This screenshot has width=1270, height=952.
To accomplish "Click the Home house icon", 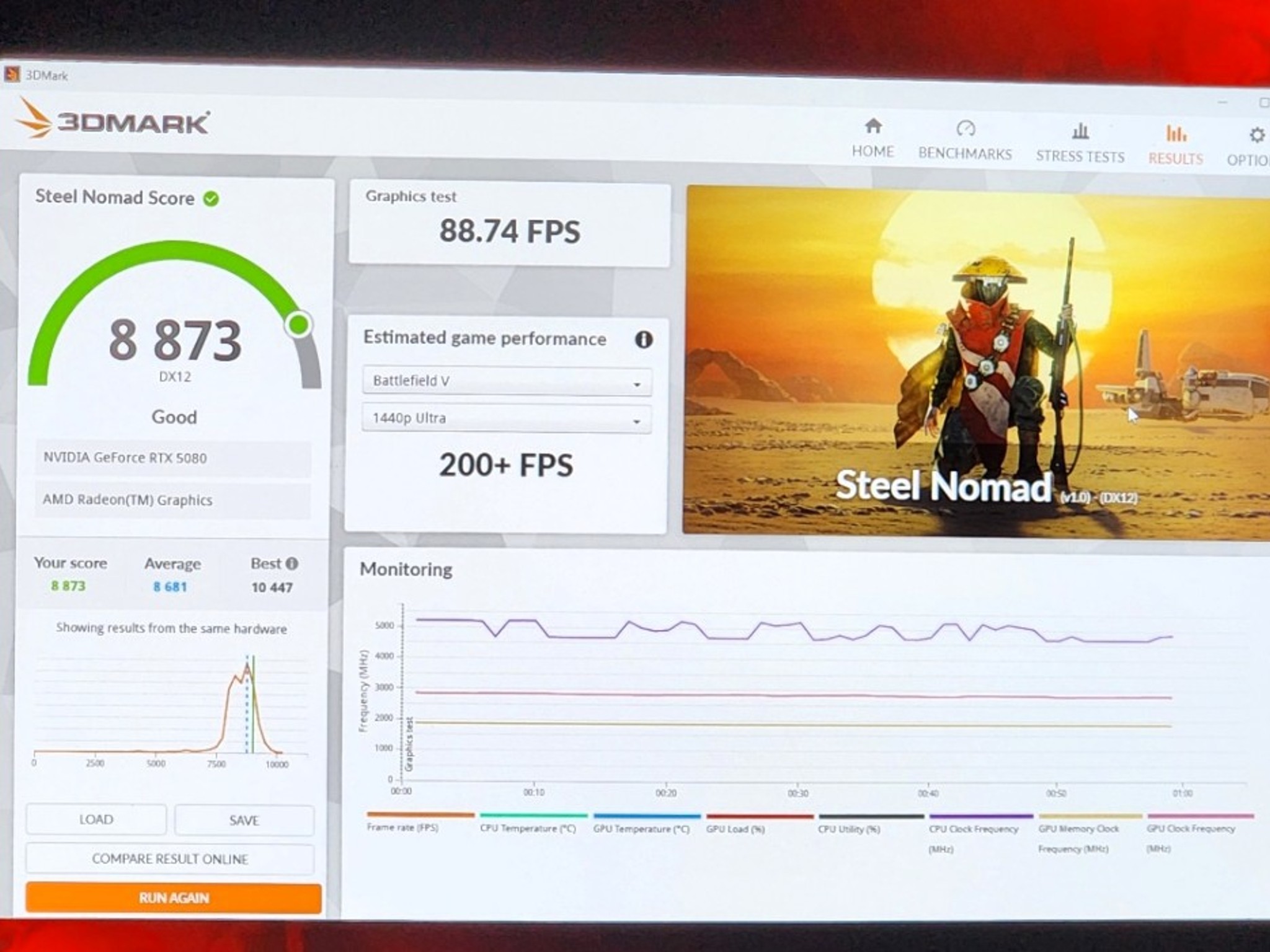I will coord(873,126).
